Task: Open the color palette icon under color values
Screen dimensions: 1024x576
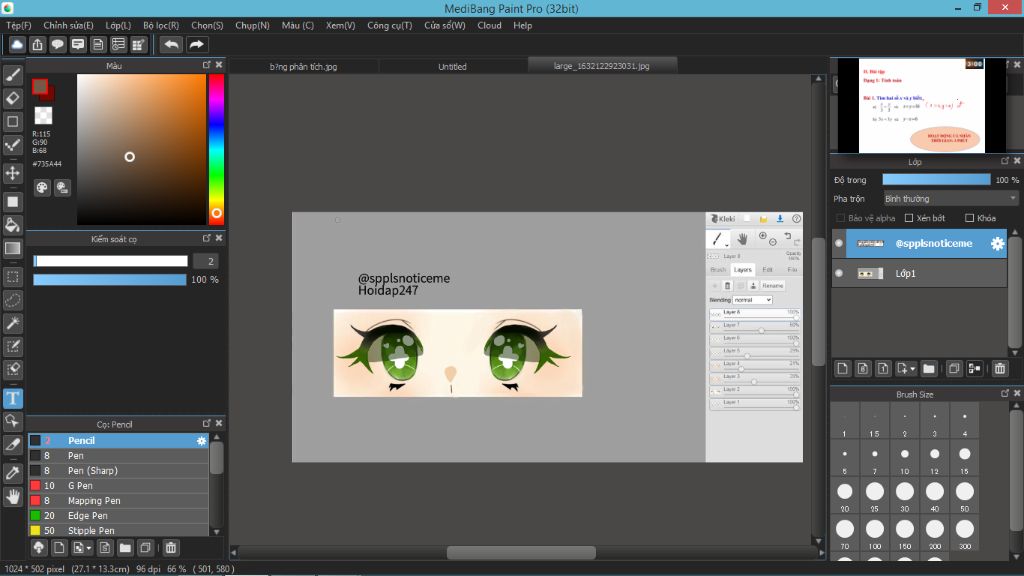Action: 42,188
